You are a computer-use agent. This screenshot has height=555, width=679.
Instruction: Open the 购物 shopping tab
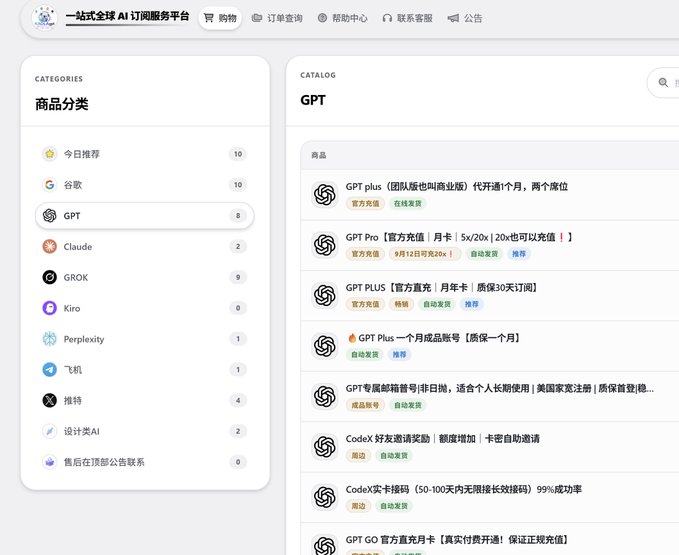click(x=220, y=18)
